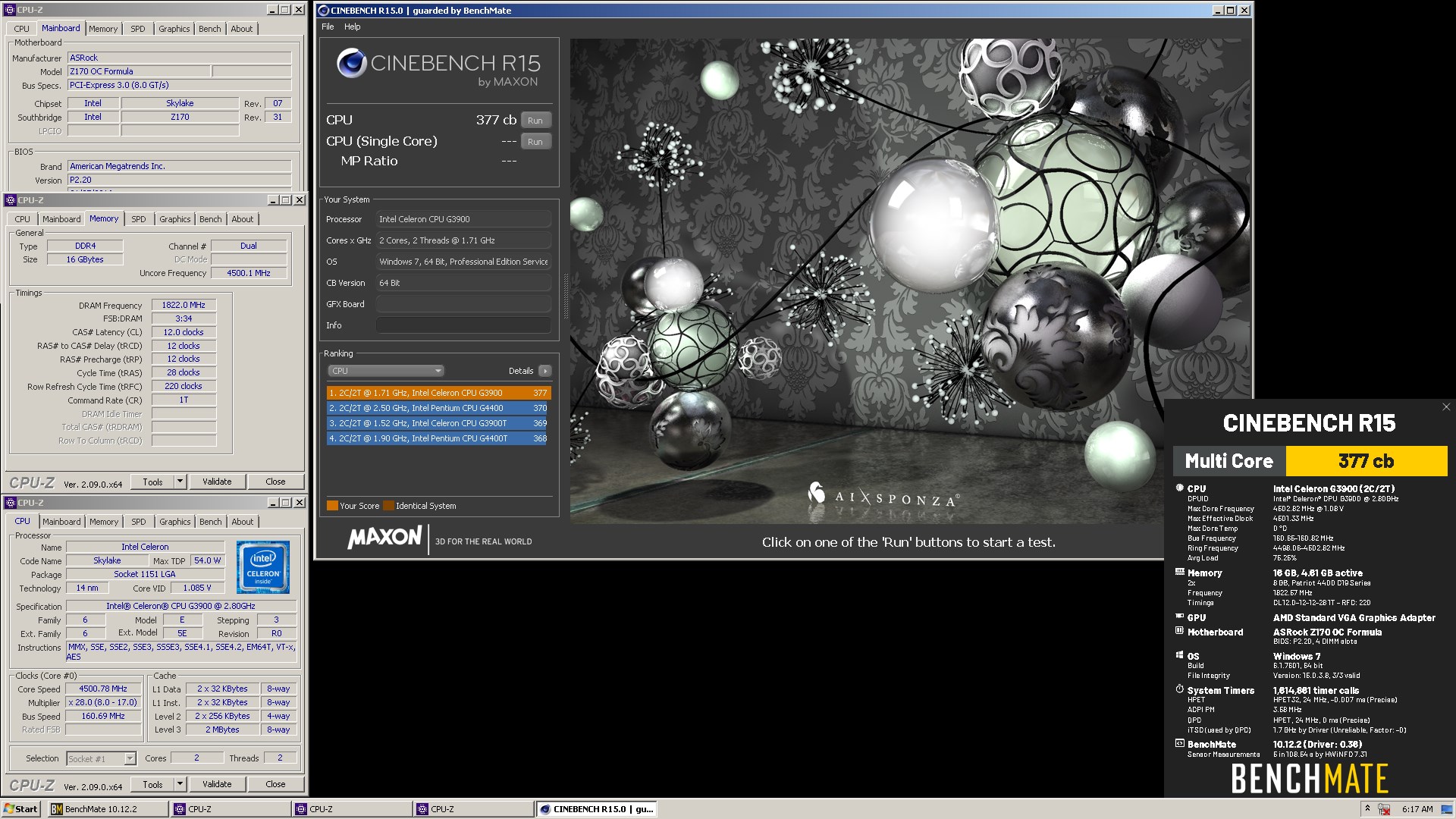This screenshot has width=1456, height=819.
Task: Click the third CPU-Z taskbar entry
Action: pos(473,809)
